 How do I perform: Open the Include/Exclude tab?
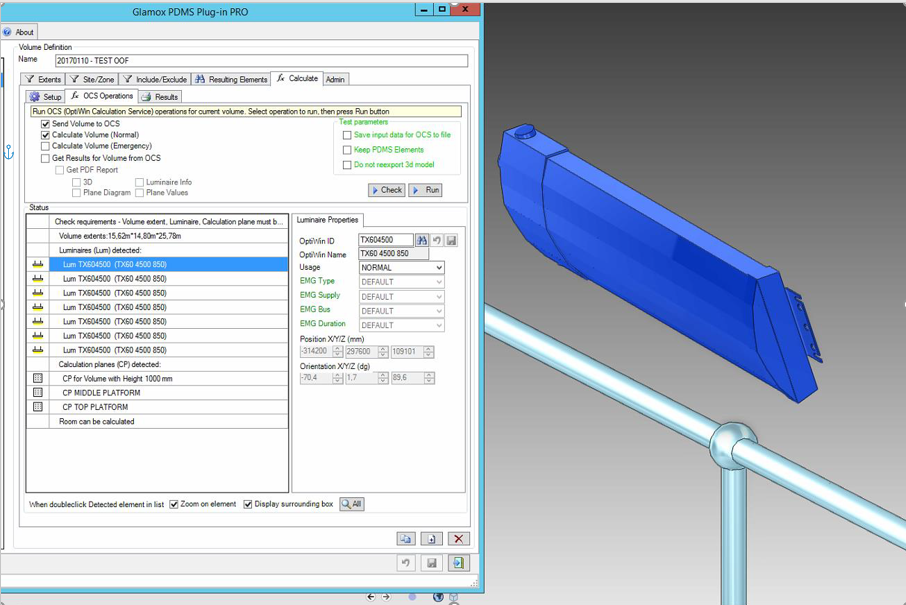pos(155,79)
